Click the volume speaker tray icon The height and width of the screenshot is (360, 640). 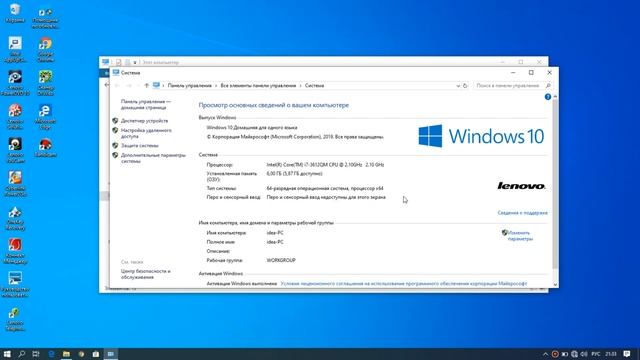[x=584, y=354]
